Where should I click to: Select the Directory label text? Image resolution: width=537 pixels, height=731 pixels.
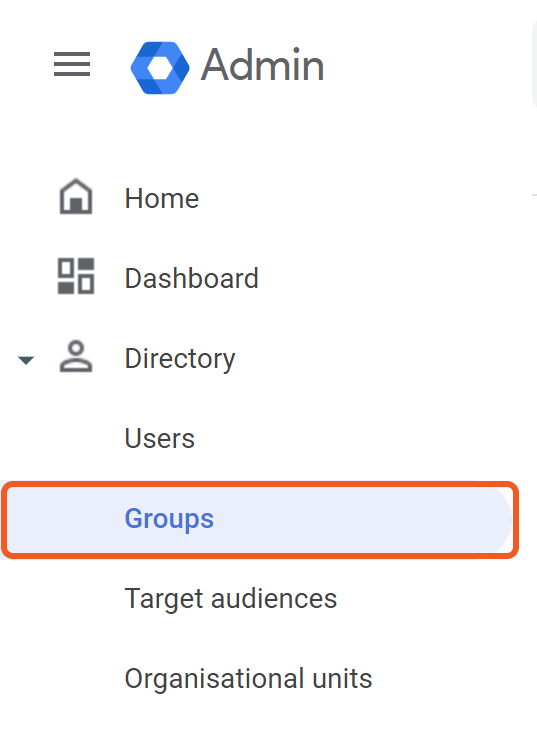point(180,359)
